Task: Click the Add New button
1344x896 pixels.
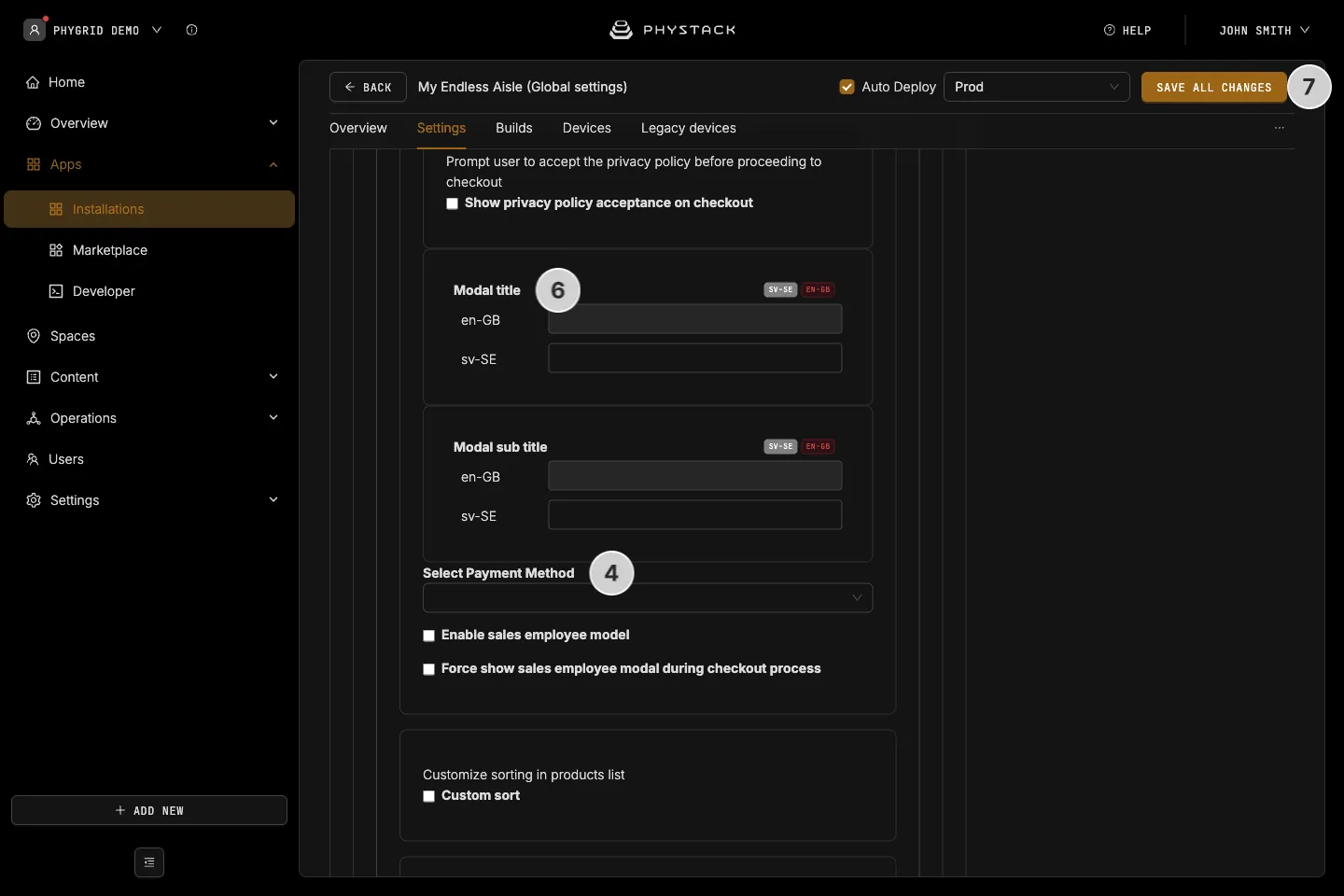Action: tap(149, 810)
